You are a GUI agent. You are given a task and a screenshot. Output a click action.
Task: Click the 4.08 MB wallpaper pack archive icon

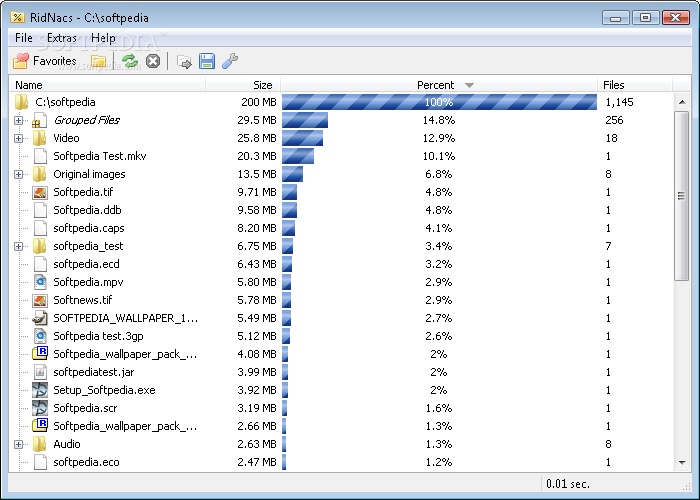click(40, 354)
